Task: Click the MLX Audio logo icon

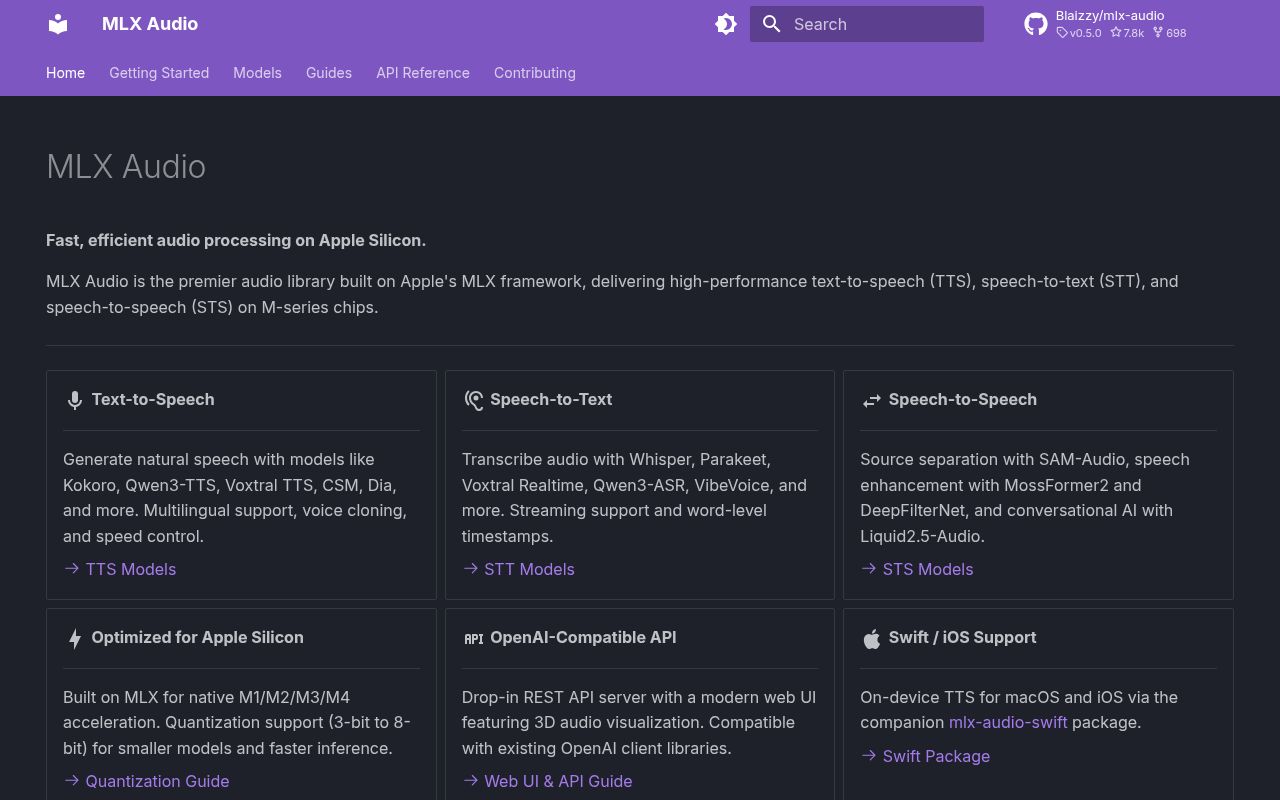Action: point(58,24)
